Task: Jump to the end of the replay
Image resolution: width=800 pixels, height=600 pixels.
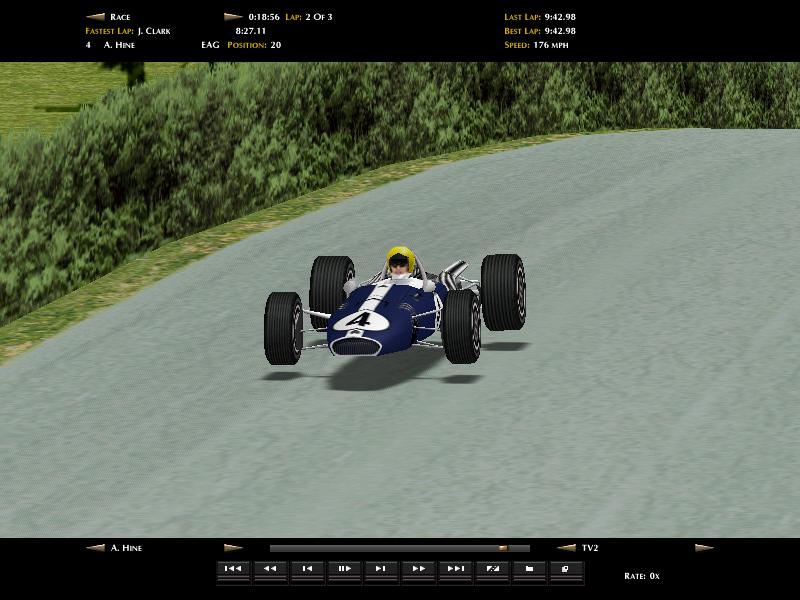Action: pos(455,569)
